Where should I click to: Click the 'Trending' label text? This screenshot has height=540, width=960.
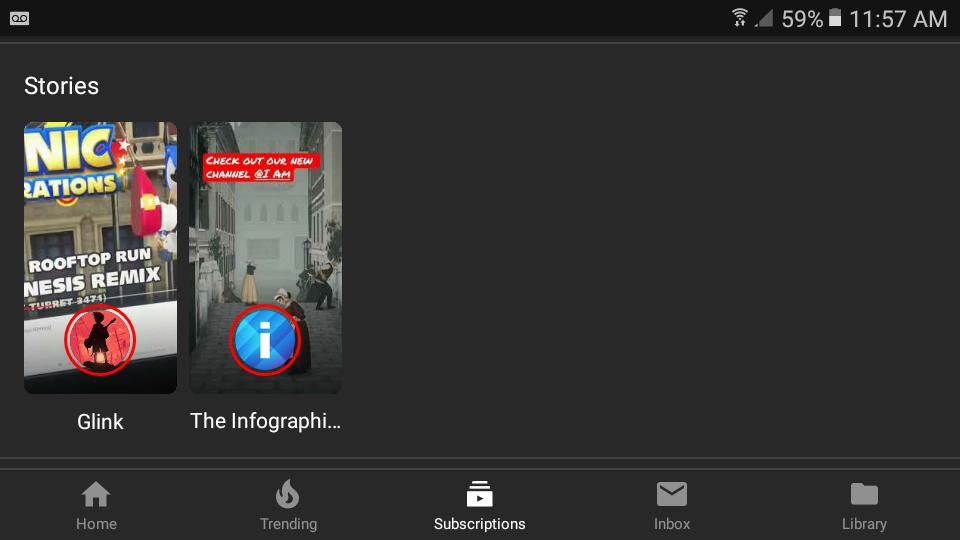coord(288,524)
